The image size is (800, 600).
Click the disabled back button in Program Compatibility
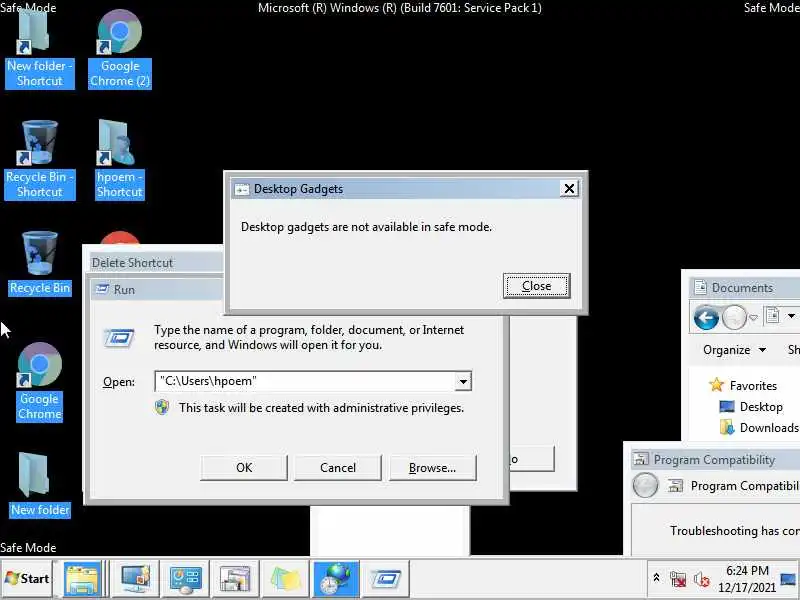(x=645, y=485)
